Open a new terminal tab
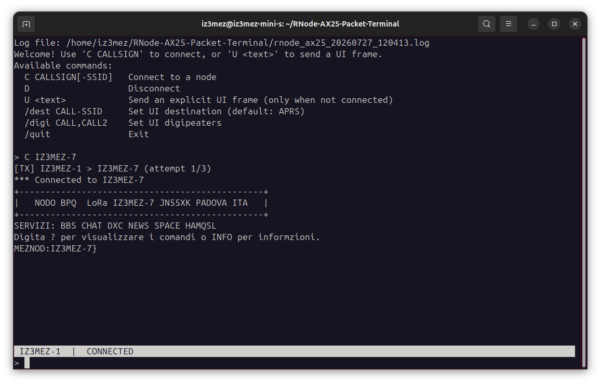 [x=26, y=24]
